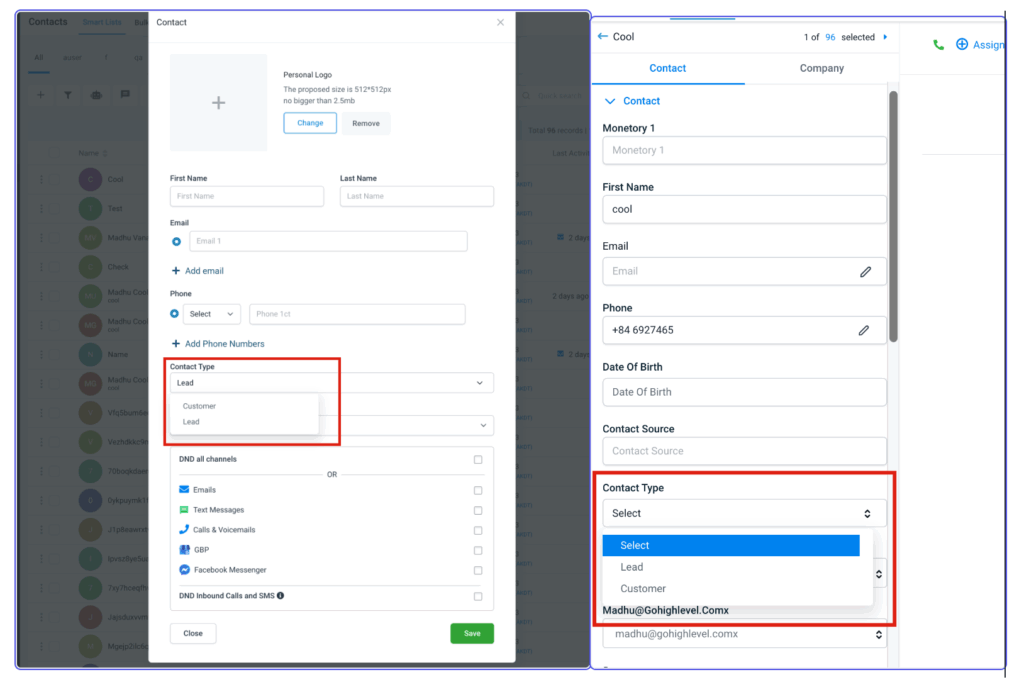Image resolution: width=1024 pixels, height=682 pixels.
Task: Upload logo via plus placeholder box
Action: [x=218, y=103]
